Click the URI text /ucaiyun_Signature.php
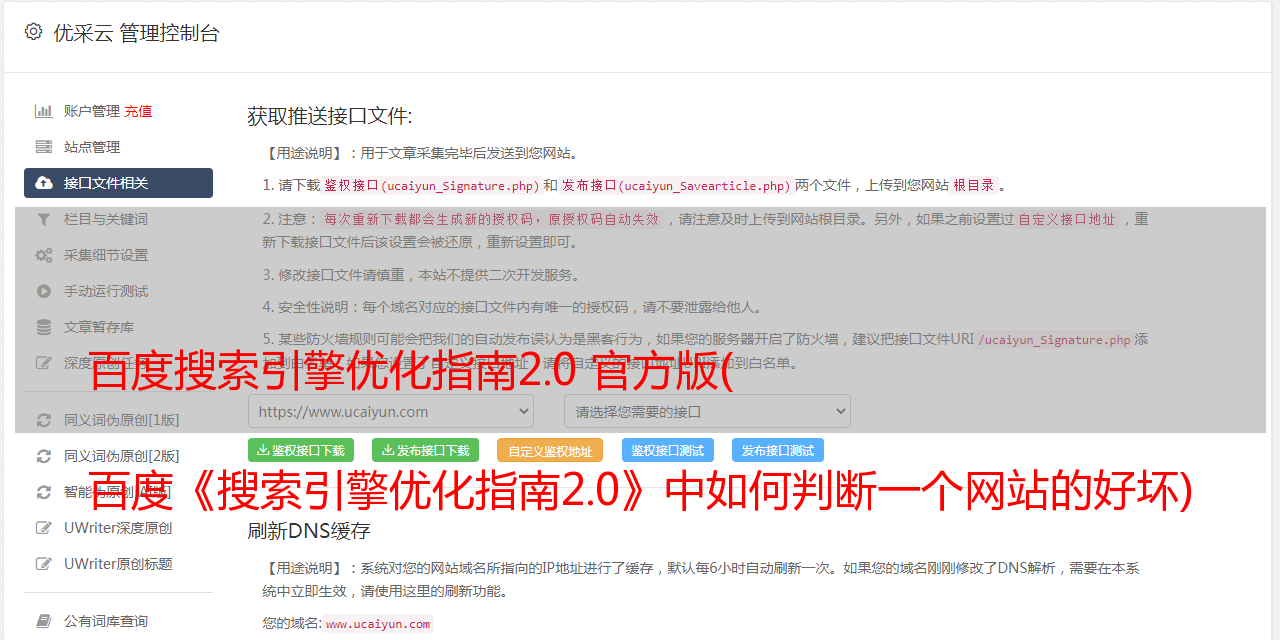This screenshot has height=640, width=1280. click(1054, 340)
